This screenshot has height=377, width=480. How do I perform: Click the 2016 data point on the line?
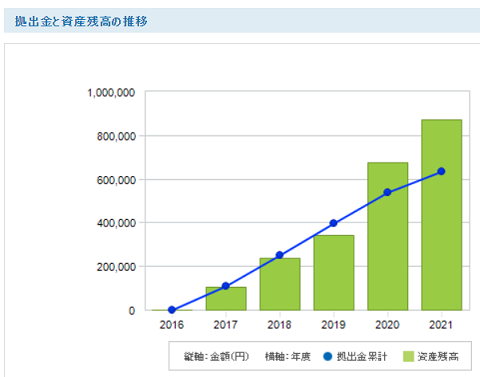172,310
